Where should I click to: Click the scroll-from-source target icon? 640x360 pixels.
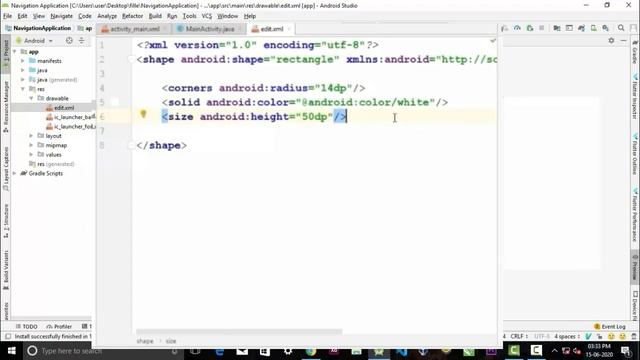(x=69, y=40)
